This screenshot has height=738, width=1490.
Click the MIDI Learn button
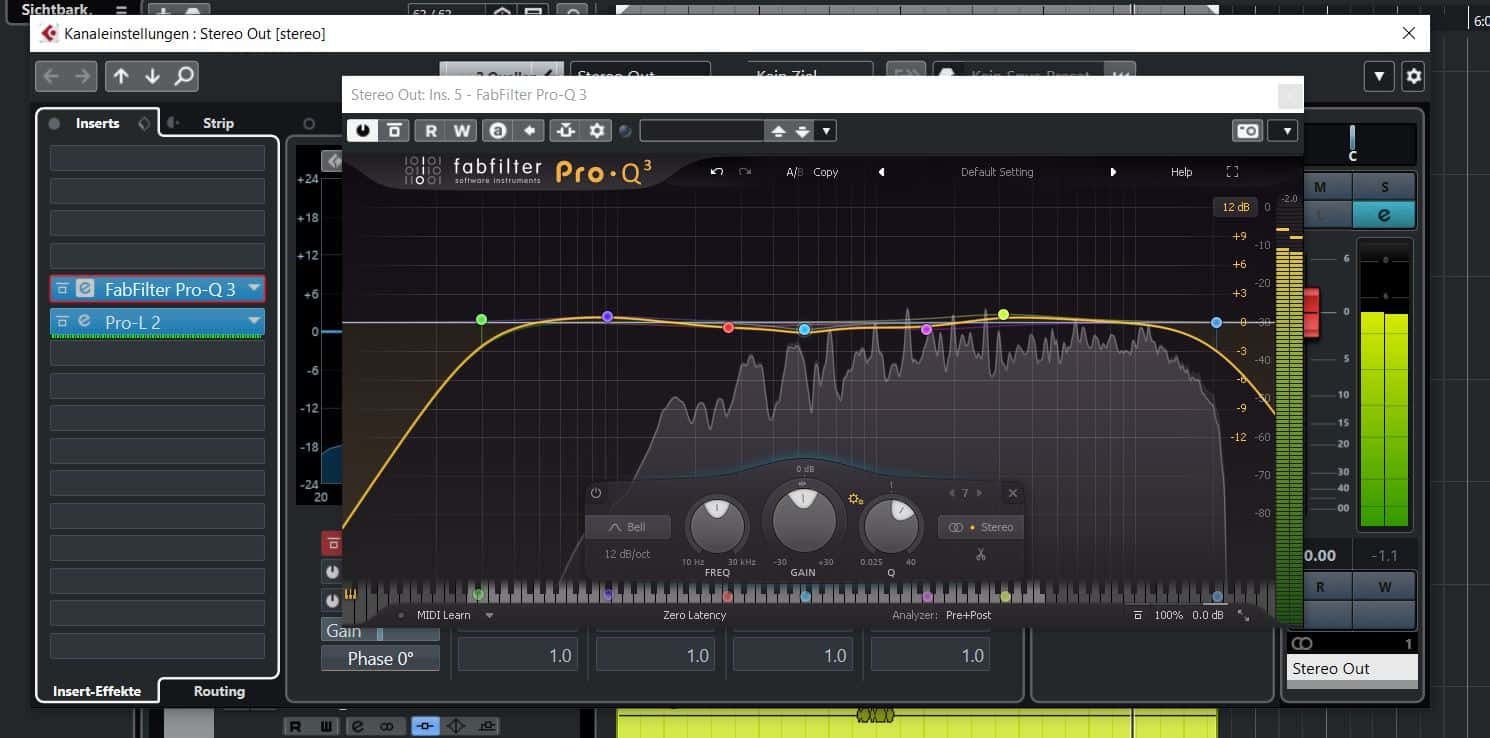443,615
